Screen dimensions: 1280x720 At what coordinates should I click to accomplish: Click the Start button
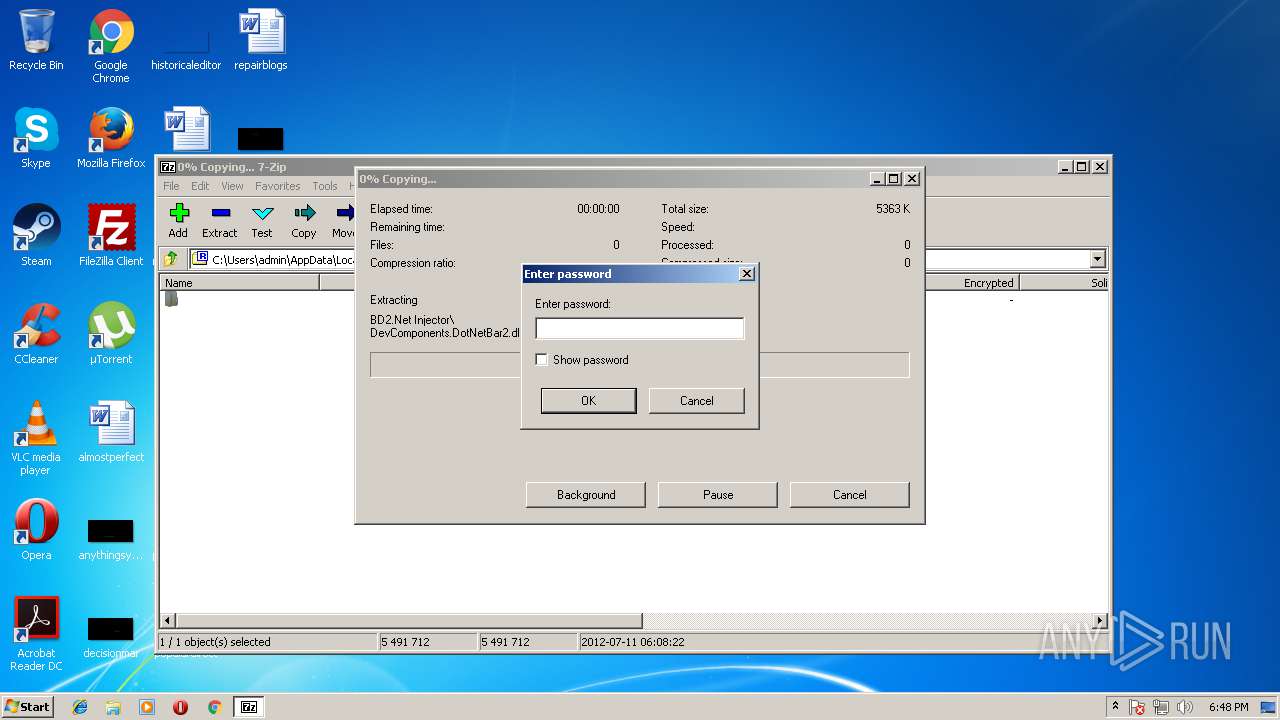(28, 707)
